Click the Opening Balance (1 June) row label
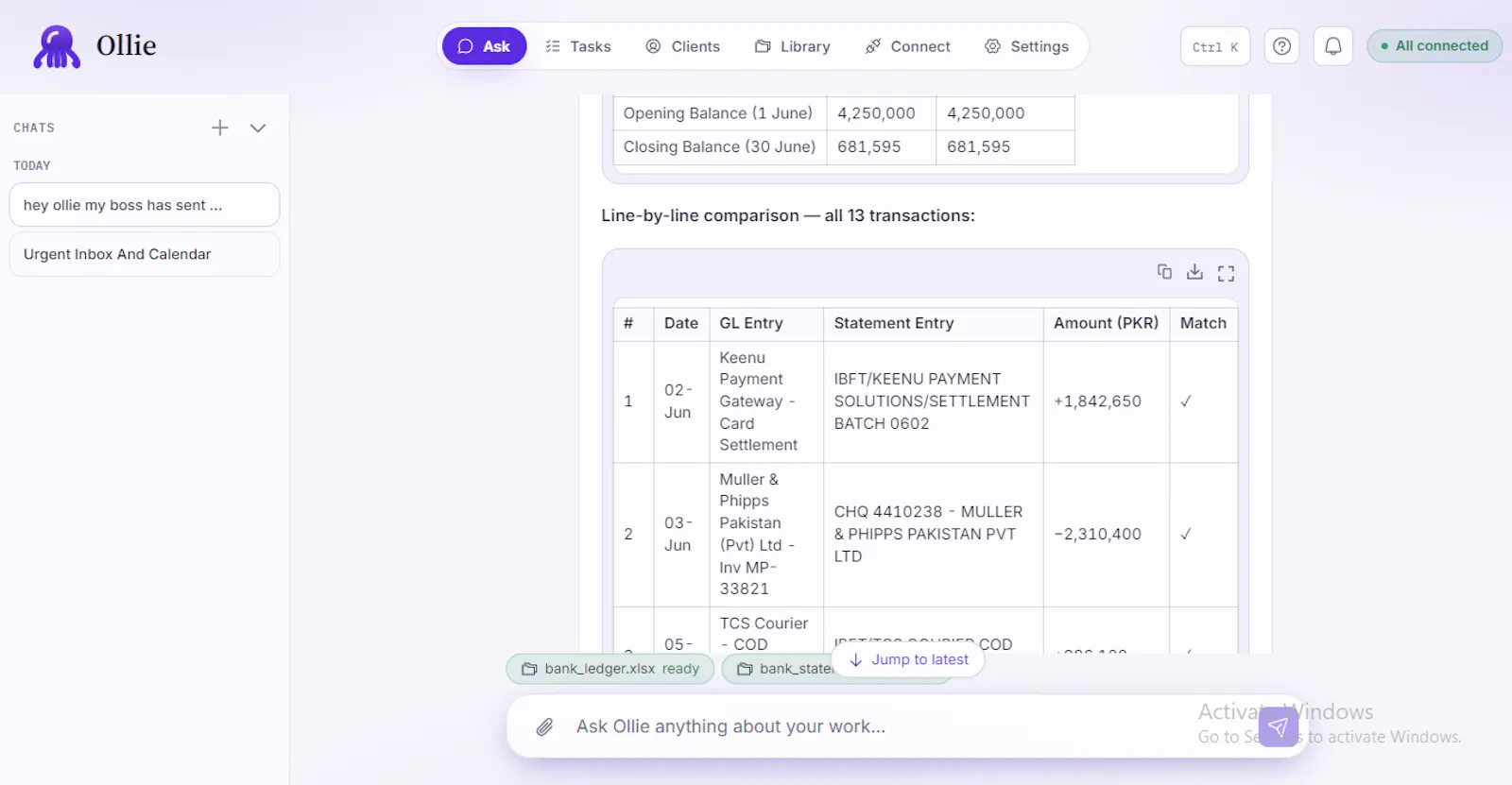This screenshot has width=1512, height=785. (718, 113)
